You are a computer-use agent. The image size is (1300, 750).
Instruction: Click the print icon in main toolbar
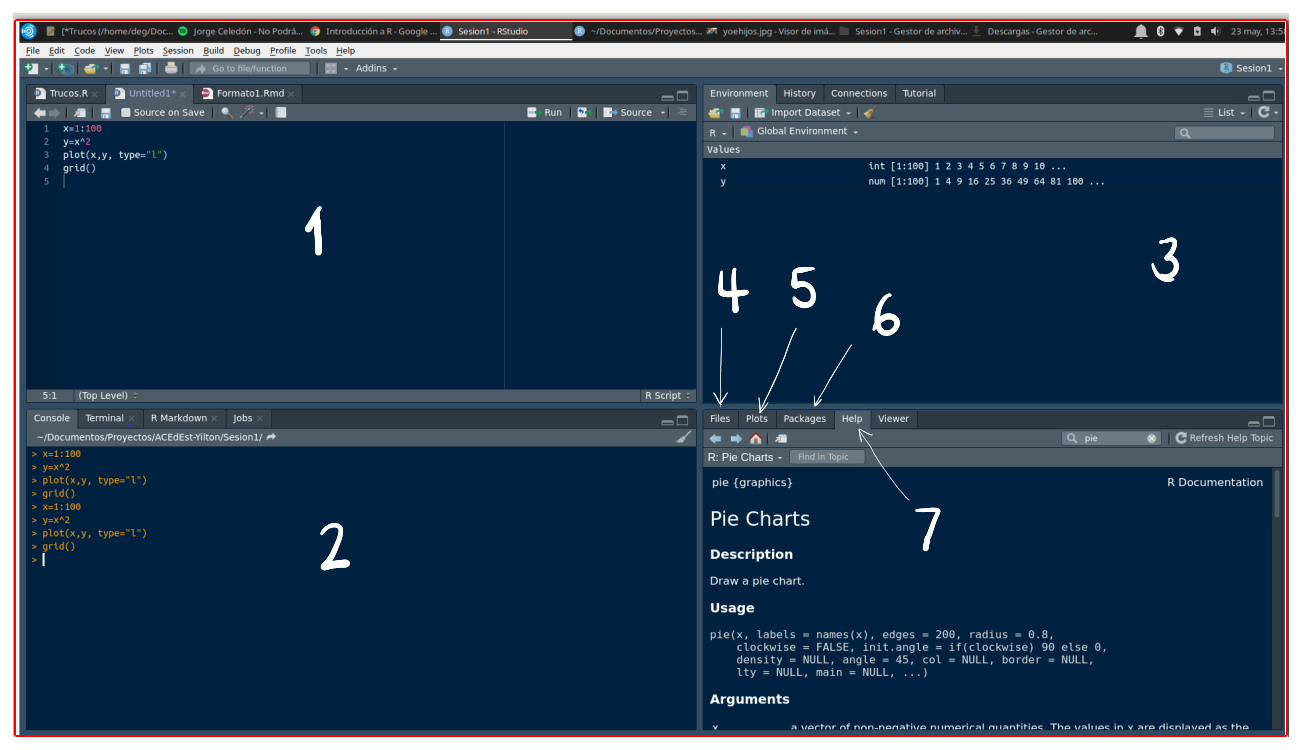tap(171, 68)
